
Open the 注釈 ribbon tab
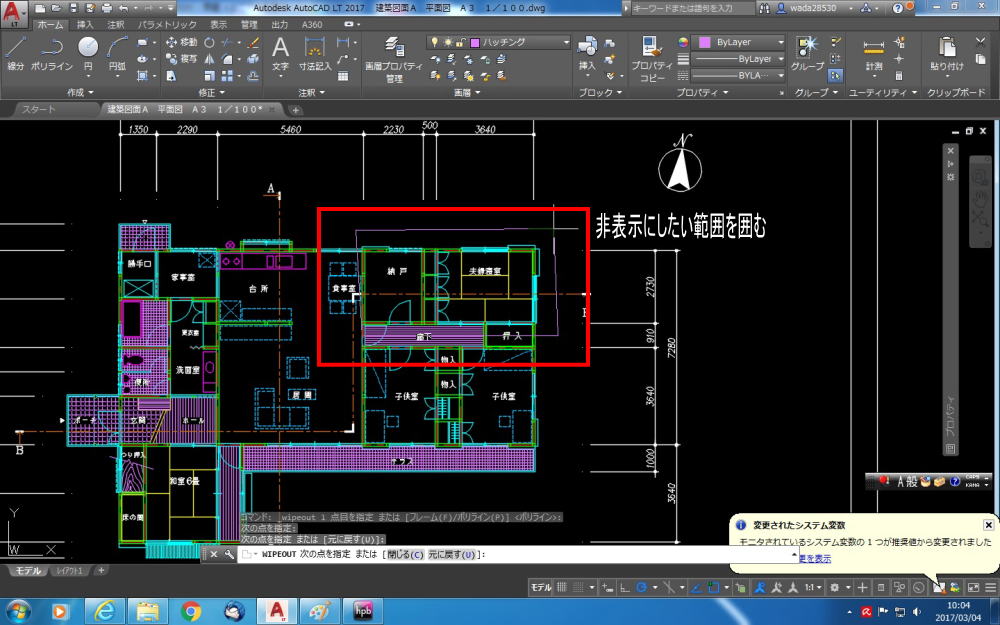point(116,24)
